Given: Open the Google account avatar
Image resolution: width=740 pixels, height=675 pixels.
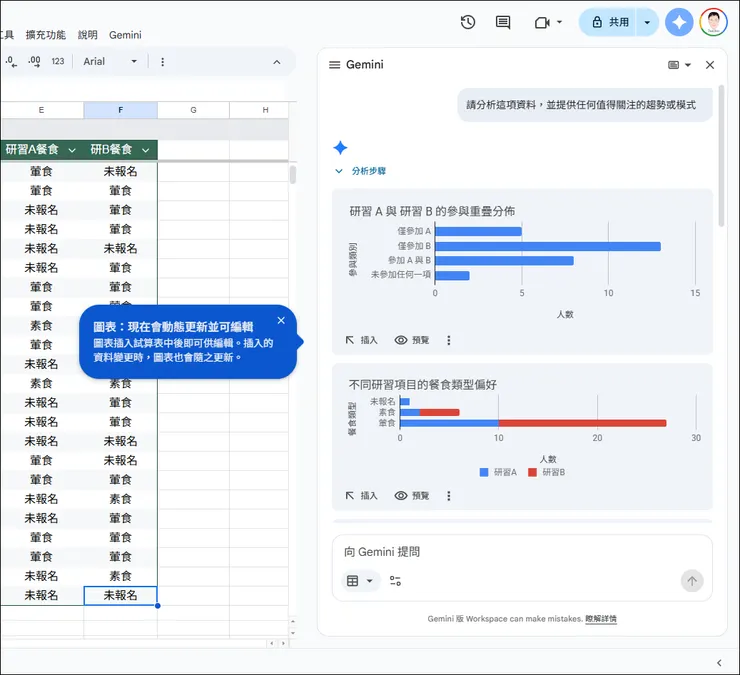Looking at the screenshot, I should click(x=713, y=22).
